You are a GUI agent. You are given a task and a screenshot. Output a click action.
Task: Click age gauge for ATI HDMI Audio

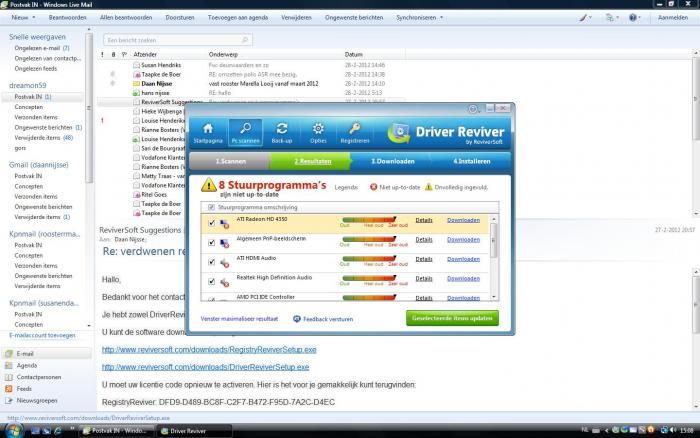click(369, 259)
